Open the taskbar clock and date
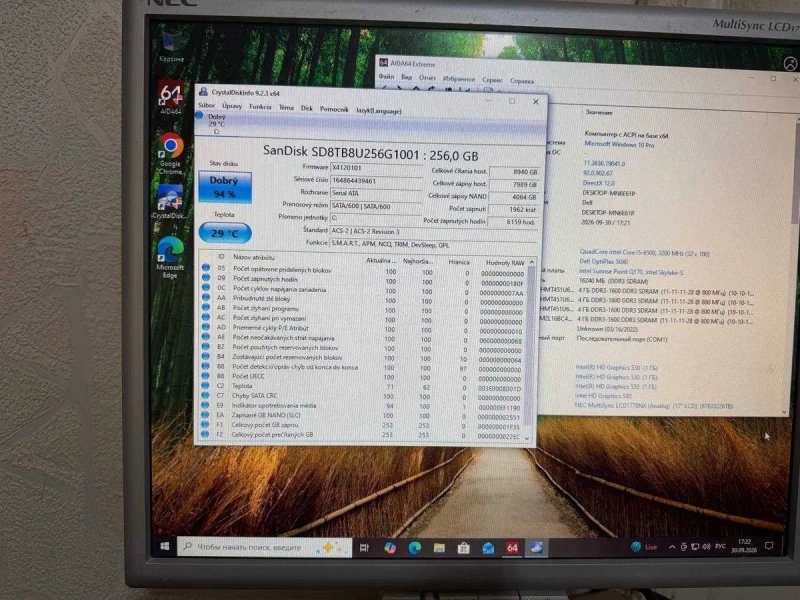This screenshot has height=600, width=800. tap(744, 546)
